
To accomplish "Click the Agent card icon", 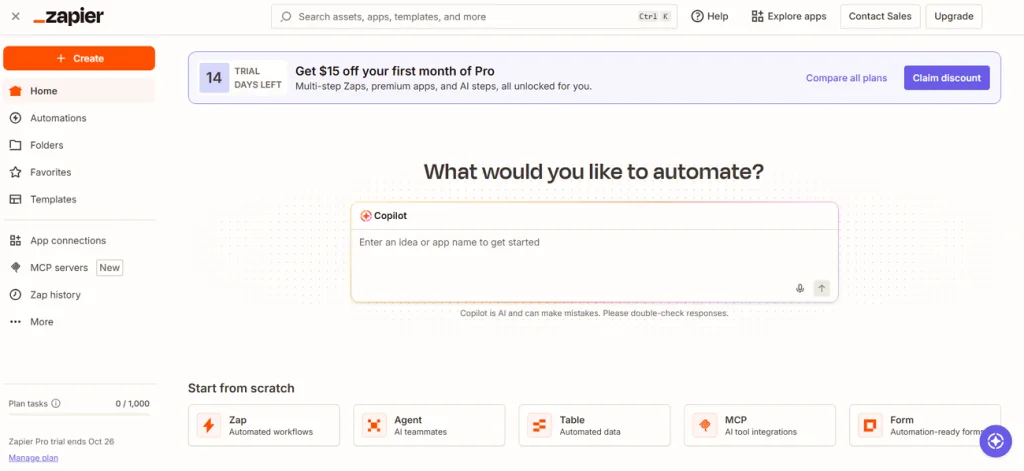I will [x=374, y=426].
